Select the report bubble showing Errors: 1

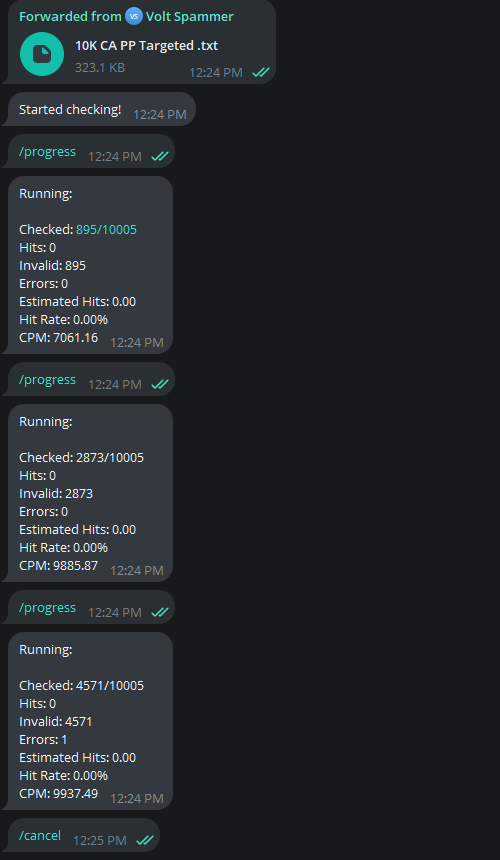tap(90, 721)
